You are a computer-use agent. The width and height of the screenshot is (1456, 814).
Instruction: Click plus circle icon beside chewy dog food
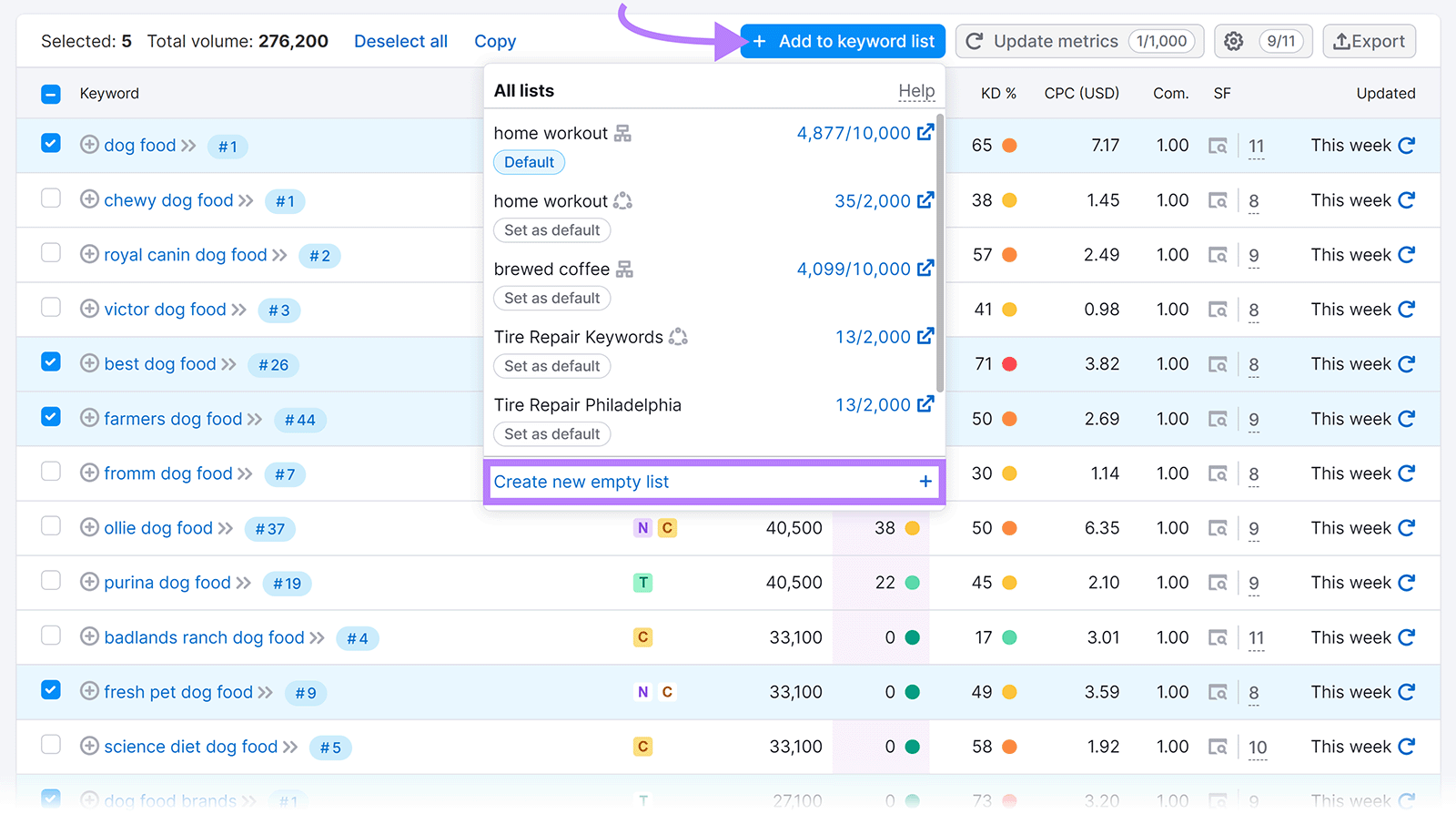pyautogui.click(x=89, y=199)
